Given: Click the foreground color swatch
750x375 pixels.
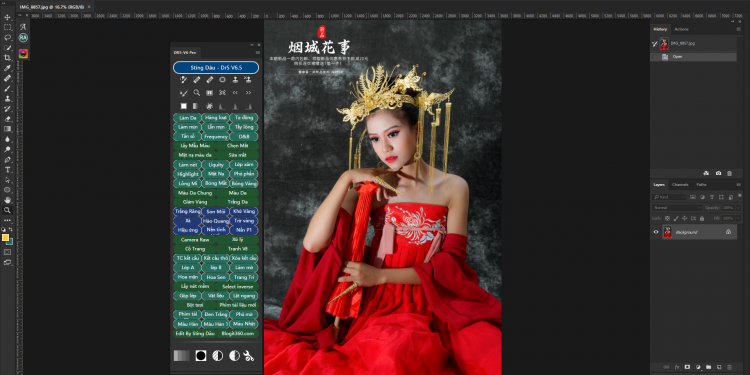Looking at the screenshot, I should 5,237.
